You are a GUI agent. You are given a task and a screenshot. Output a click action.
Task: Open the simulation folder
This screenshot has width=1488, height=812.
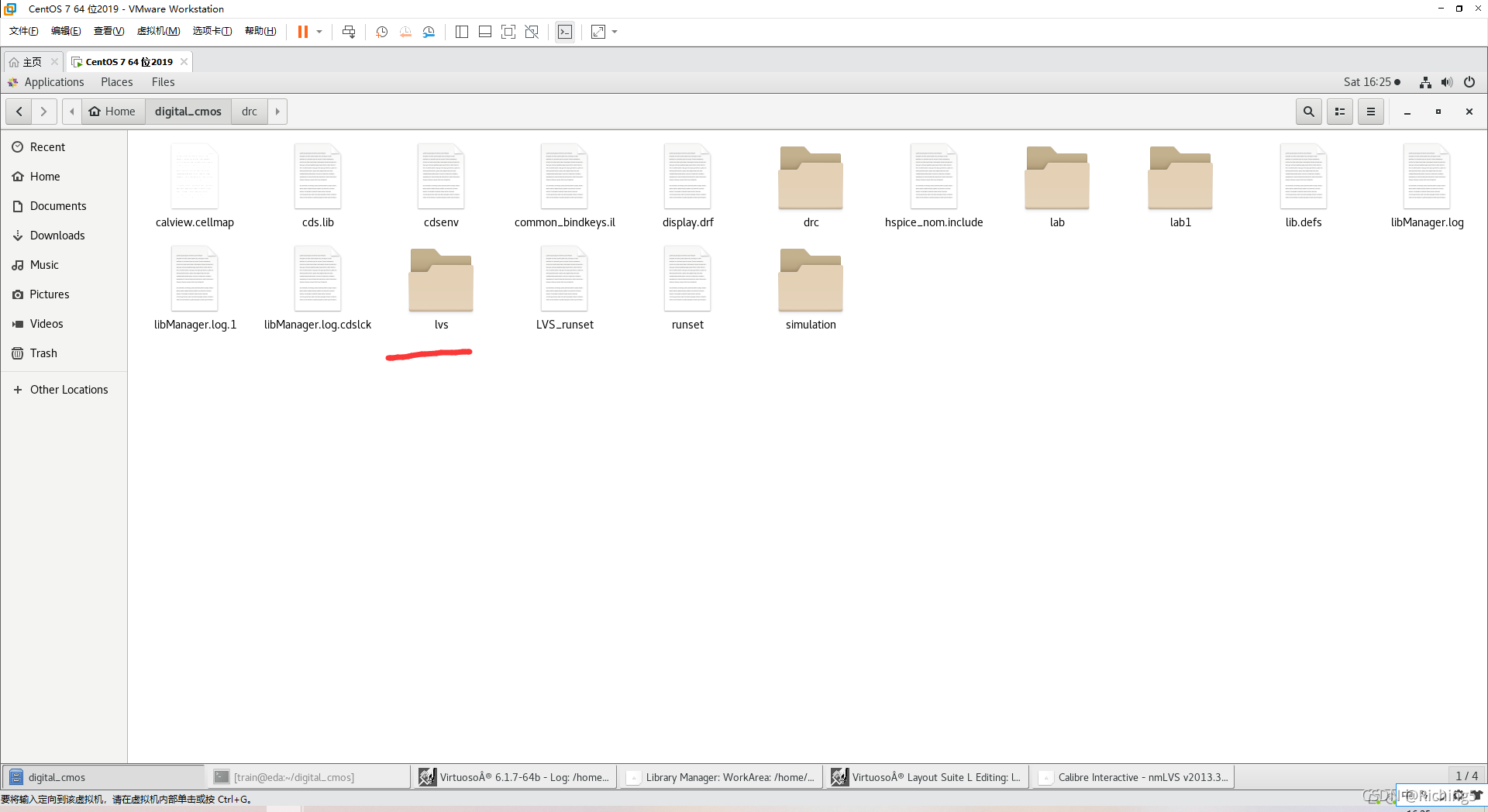(x=811, y=281)
